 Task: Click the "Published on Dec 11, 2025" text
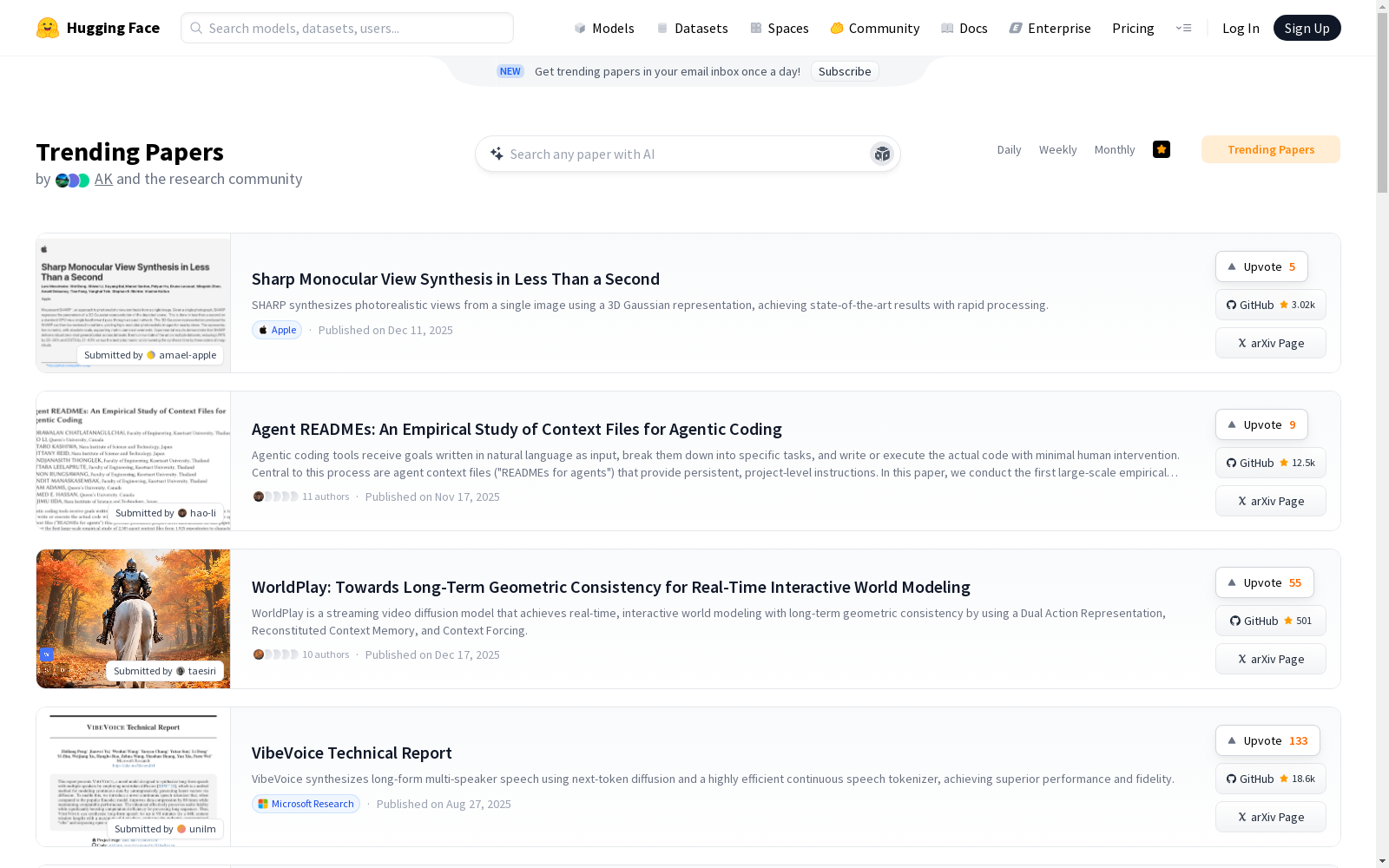(x=385, y=330)
